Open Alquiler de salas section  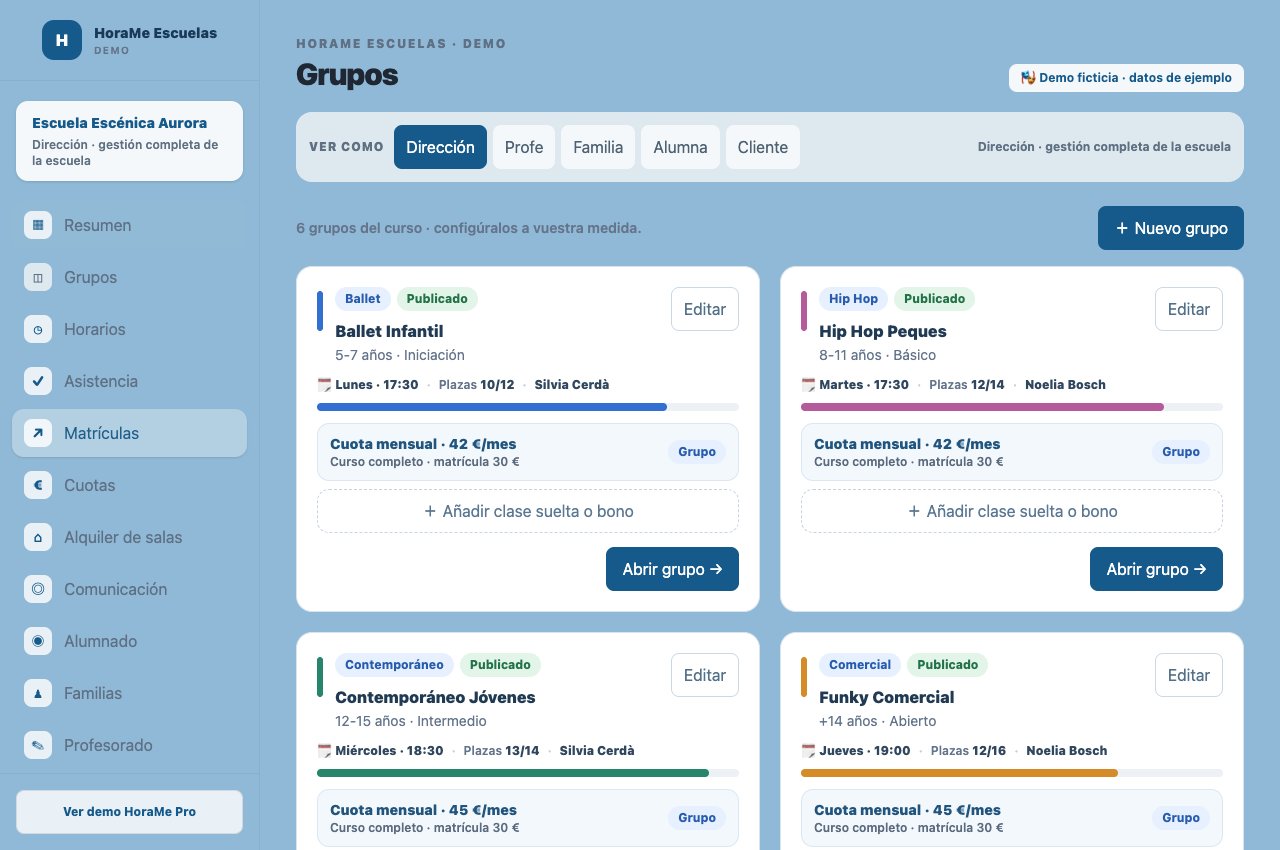coord(129,537)
